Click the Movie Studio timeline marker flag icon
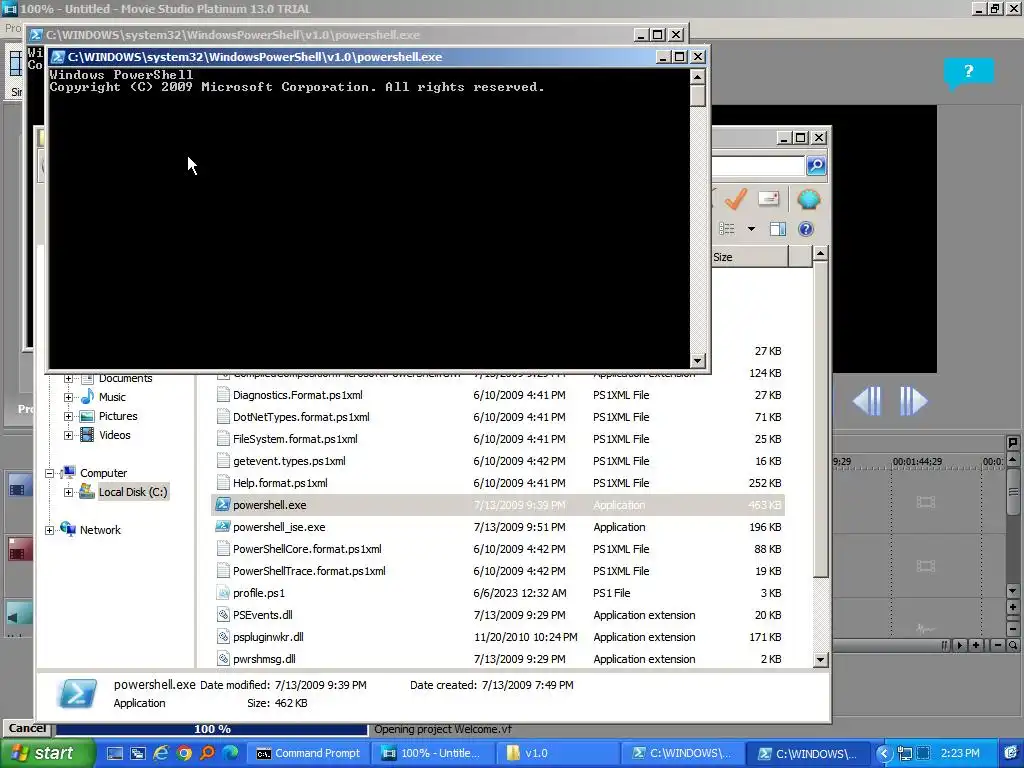This screenshot has width=1024, height=768. coord(1012,443)
